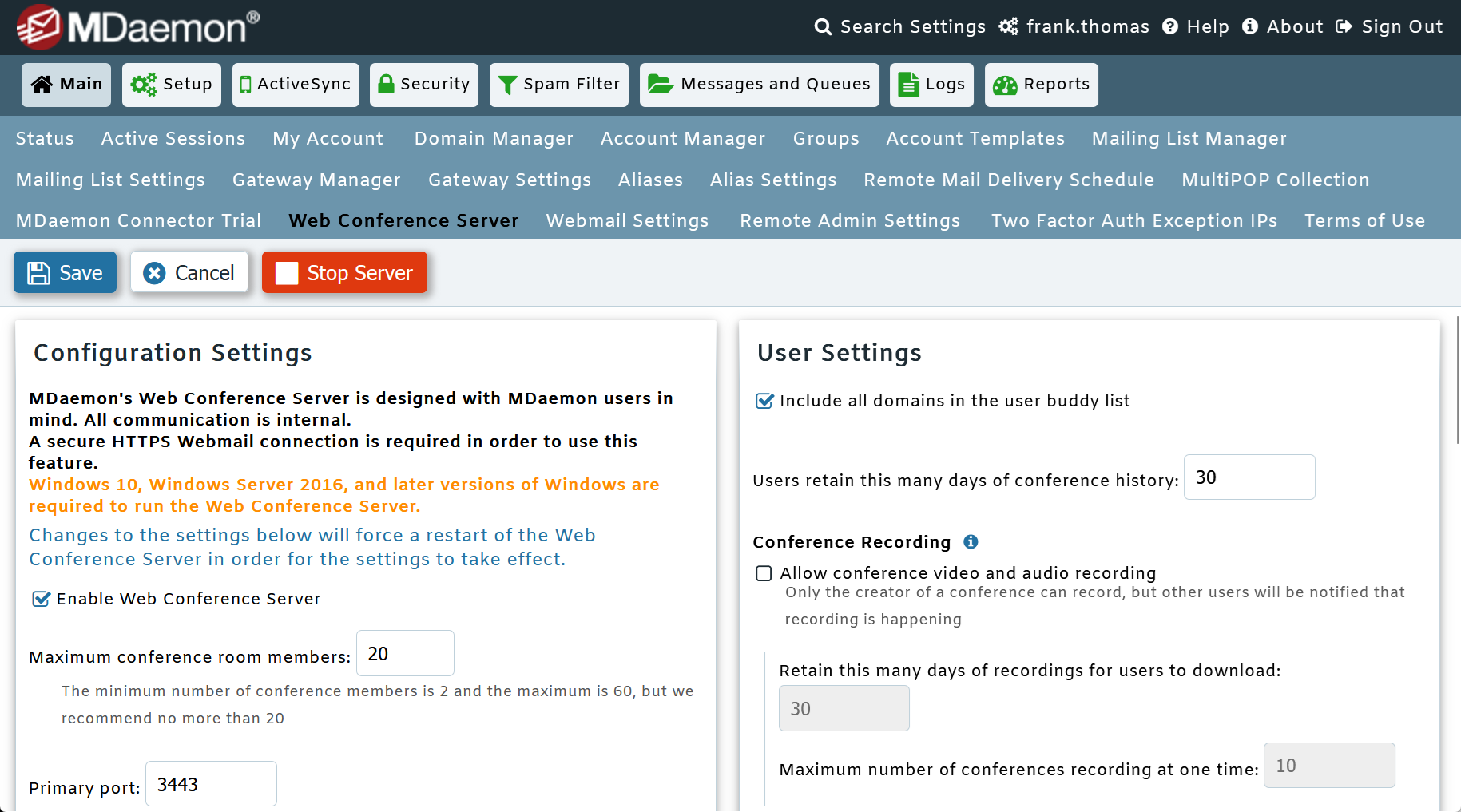Open Account Manager

[683, 138]
